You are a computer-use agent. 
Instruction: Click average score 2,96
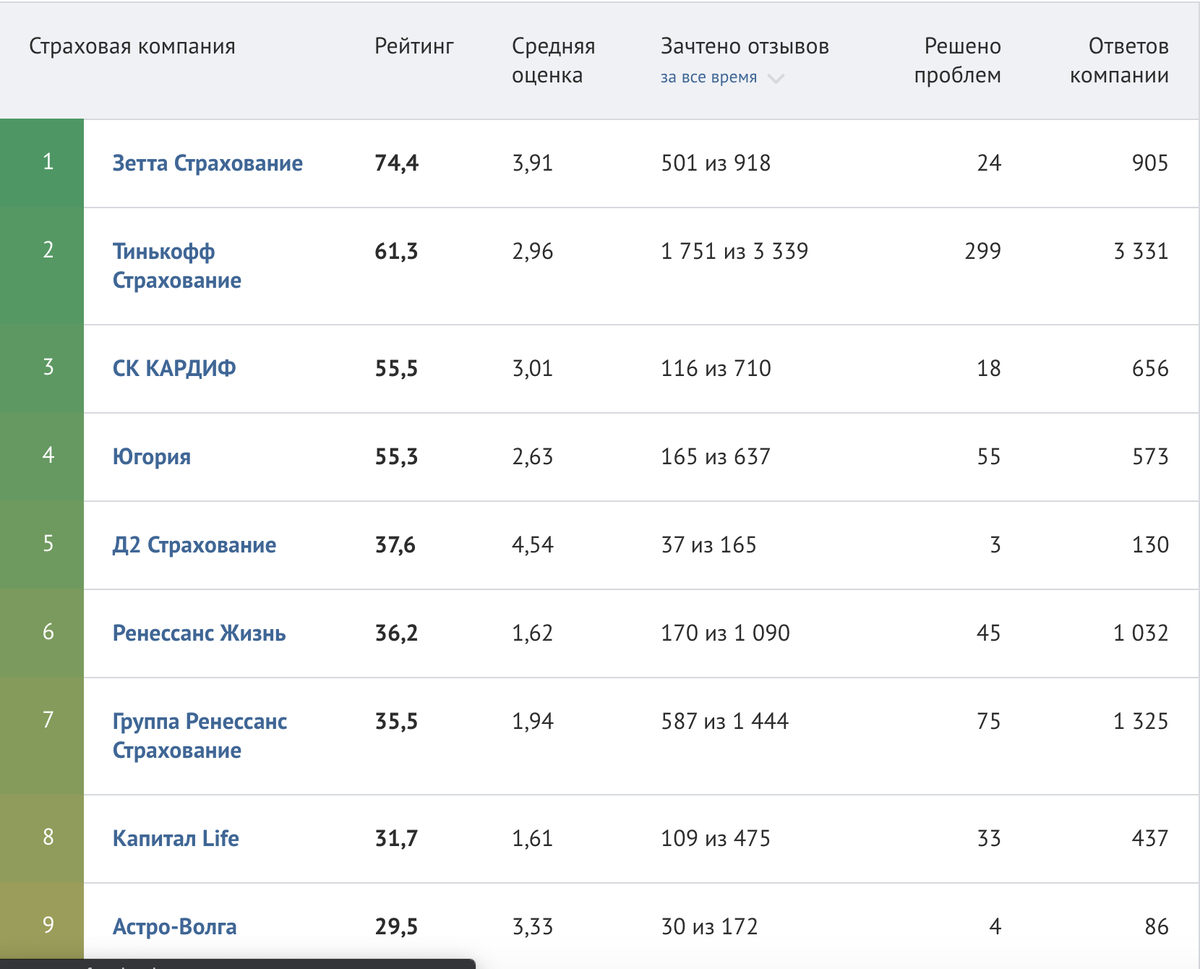click(x=532, y=251)
